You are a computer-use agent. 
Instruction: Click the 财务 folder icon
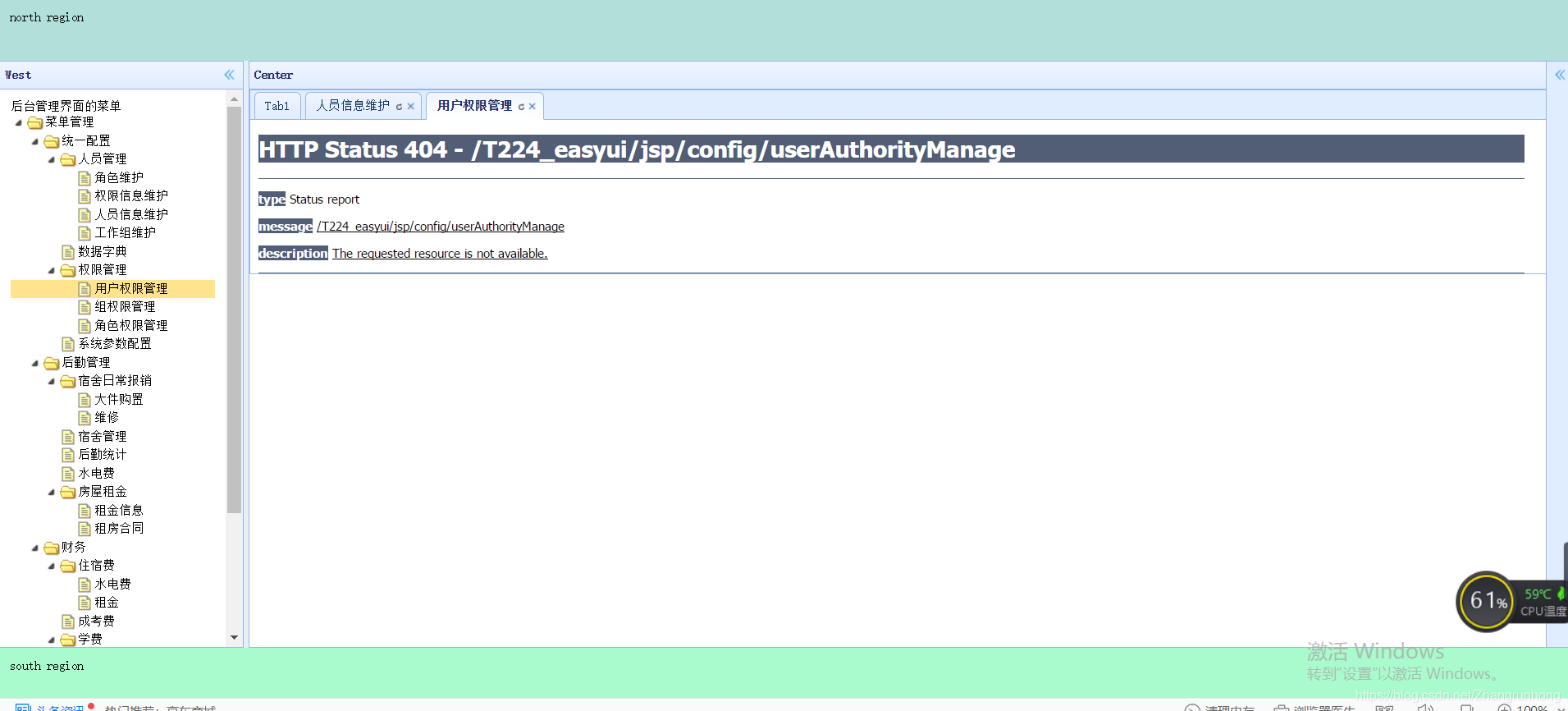tap(52, 548)
